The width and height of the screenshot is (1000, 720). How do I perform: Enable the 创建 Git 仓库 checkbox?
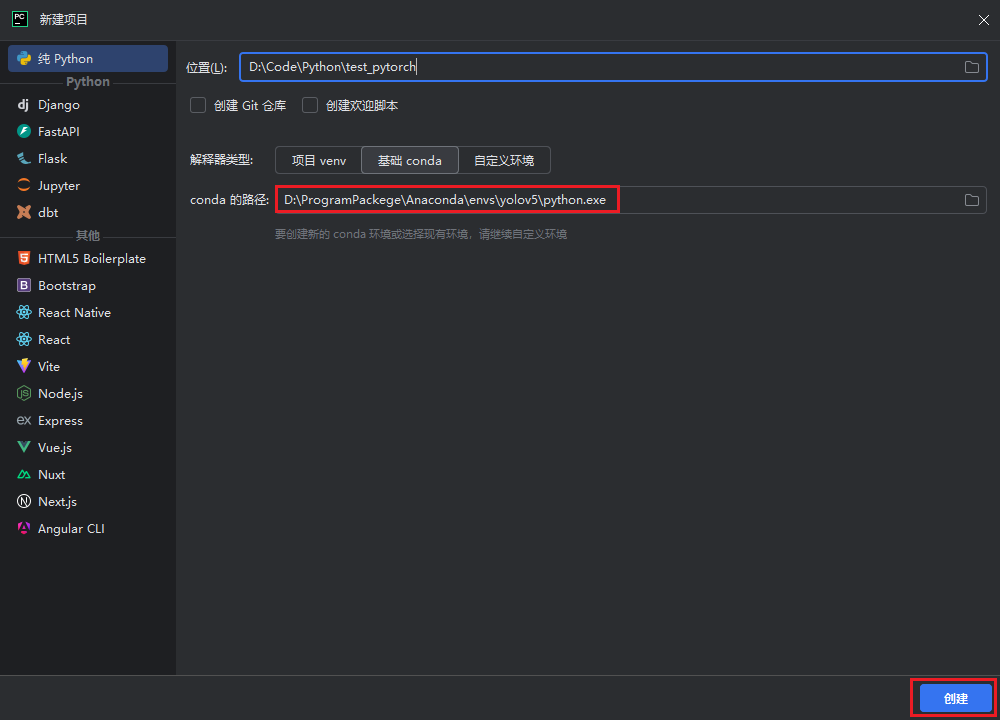tap(198, 105)
